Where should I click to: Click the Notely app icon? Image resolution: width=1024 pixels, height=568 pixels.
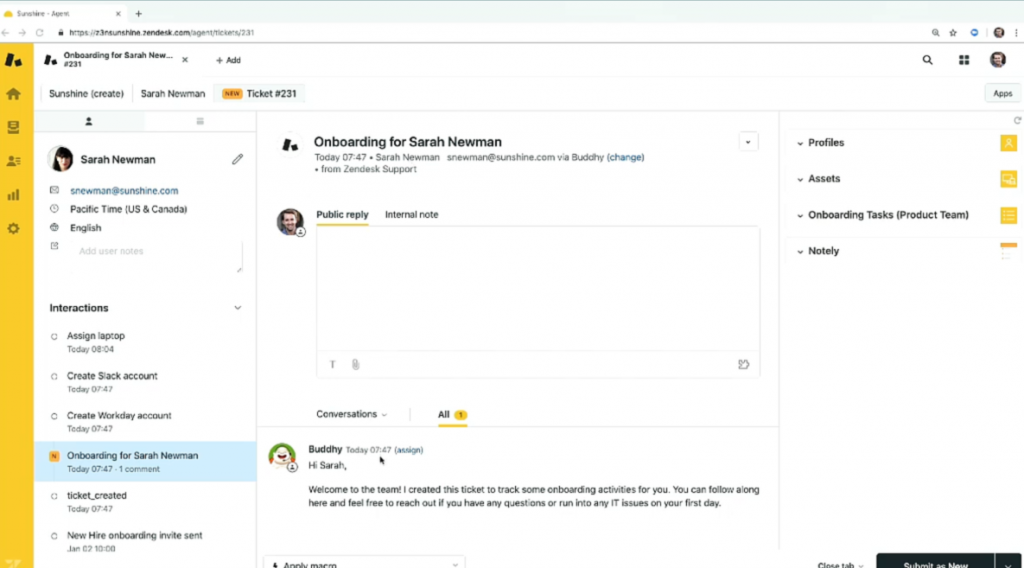1008,251
